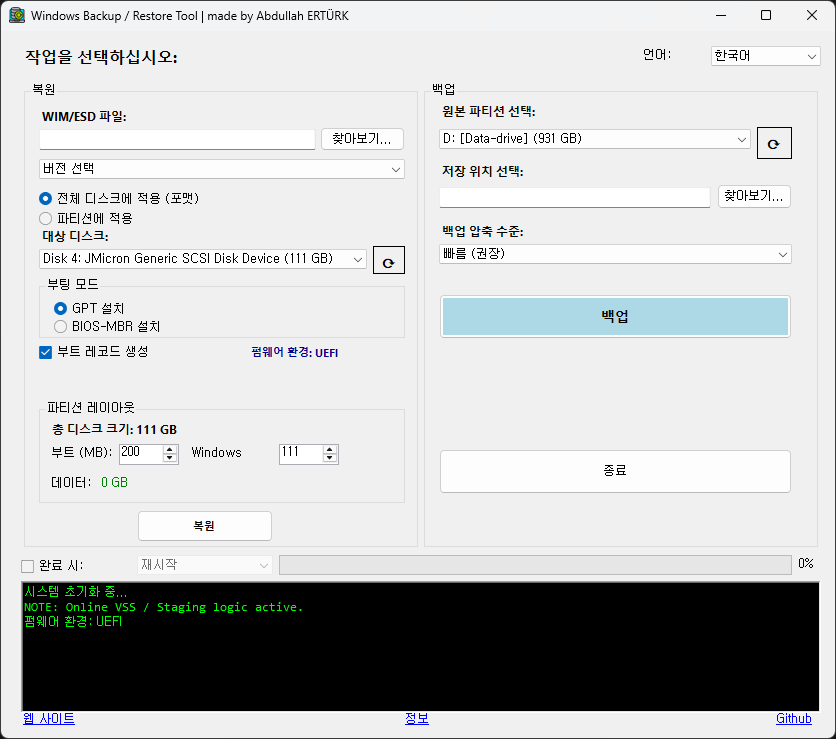Click the 부트 (MB) value field showing 200
The height and width of the screenshot is (739, 836).
141,454
